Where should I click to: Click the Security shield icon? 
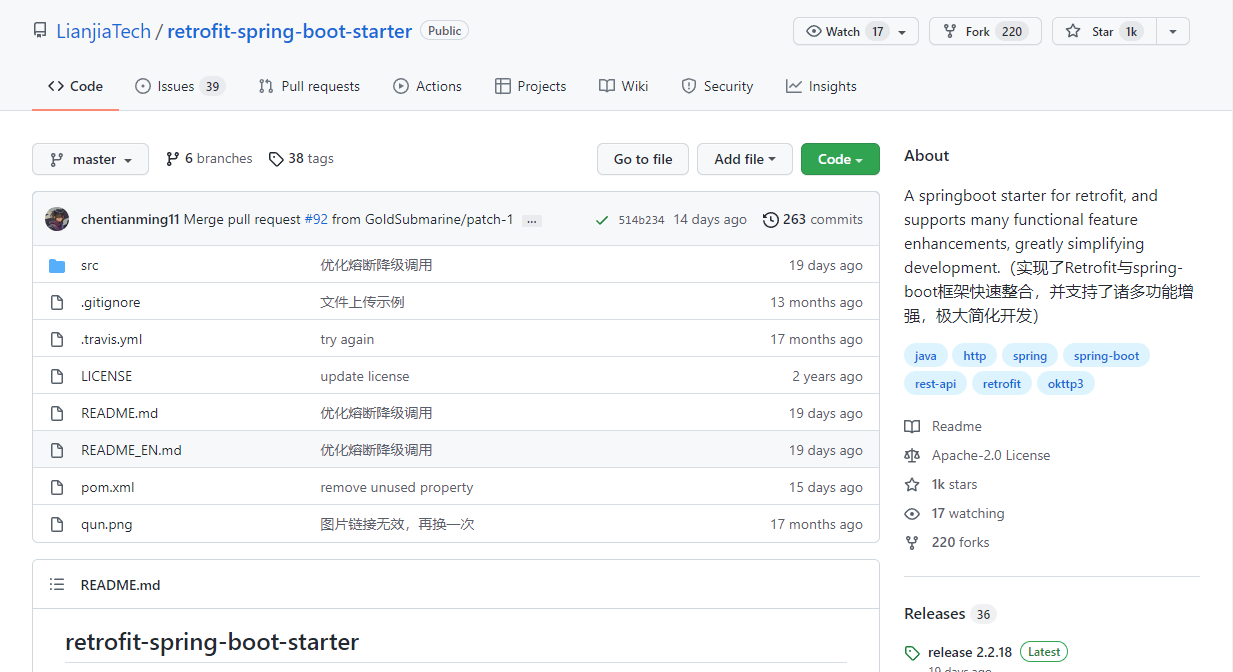689,86
